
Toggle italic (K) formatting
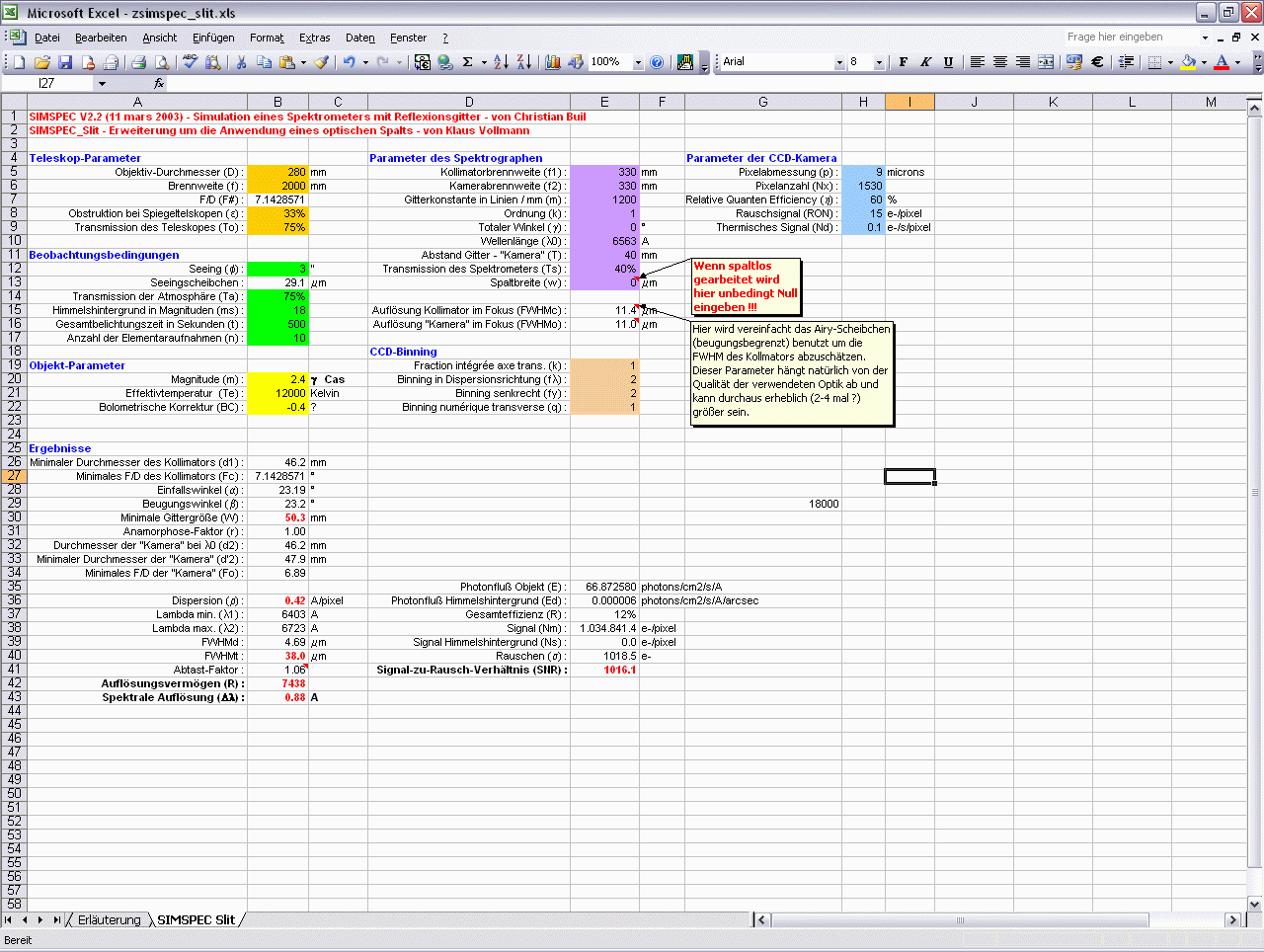pos(925,62)
